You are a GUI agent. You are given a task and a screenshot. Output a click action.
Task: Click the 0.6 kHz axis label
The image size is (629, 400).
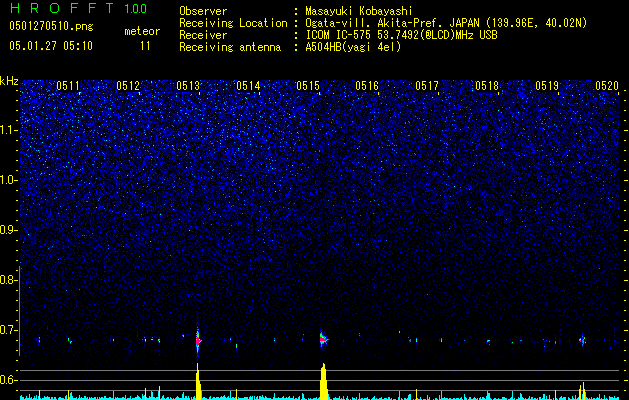pos(9,380)
